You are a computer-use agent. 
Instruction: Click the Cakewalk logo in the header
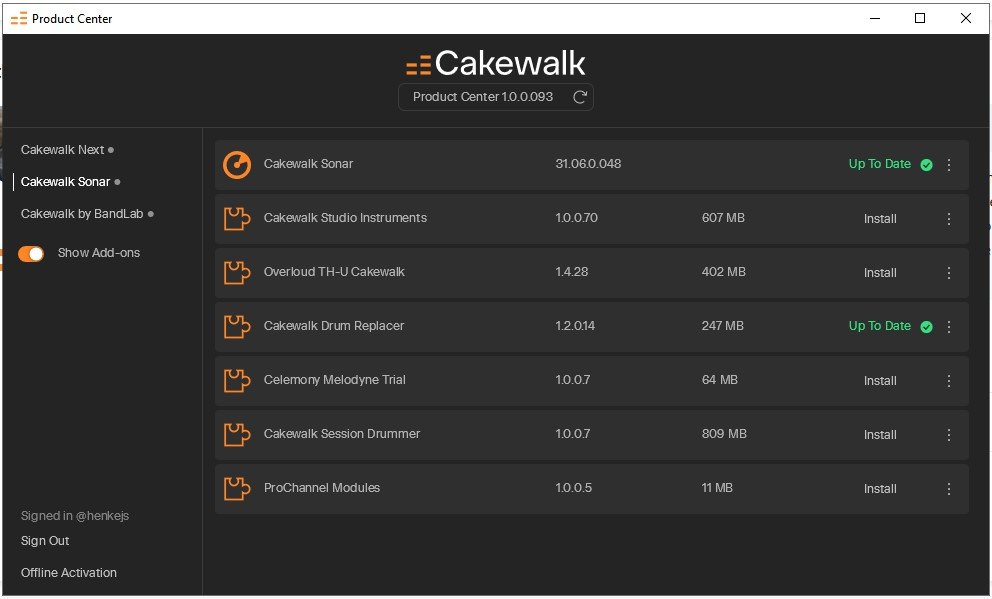click(495, 63)
